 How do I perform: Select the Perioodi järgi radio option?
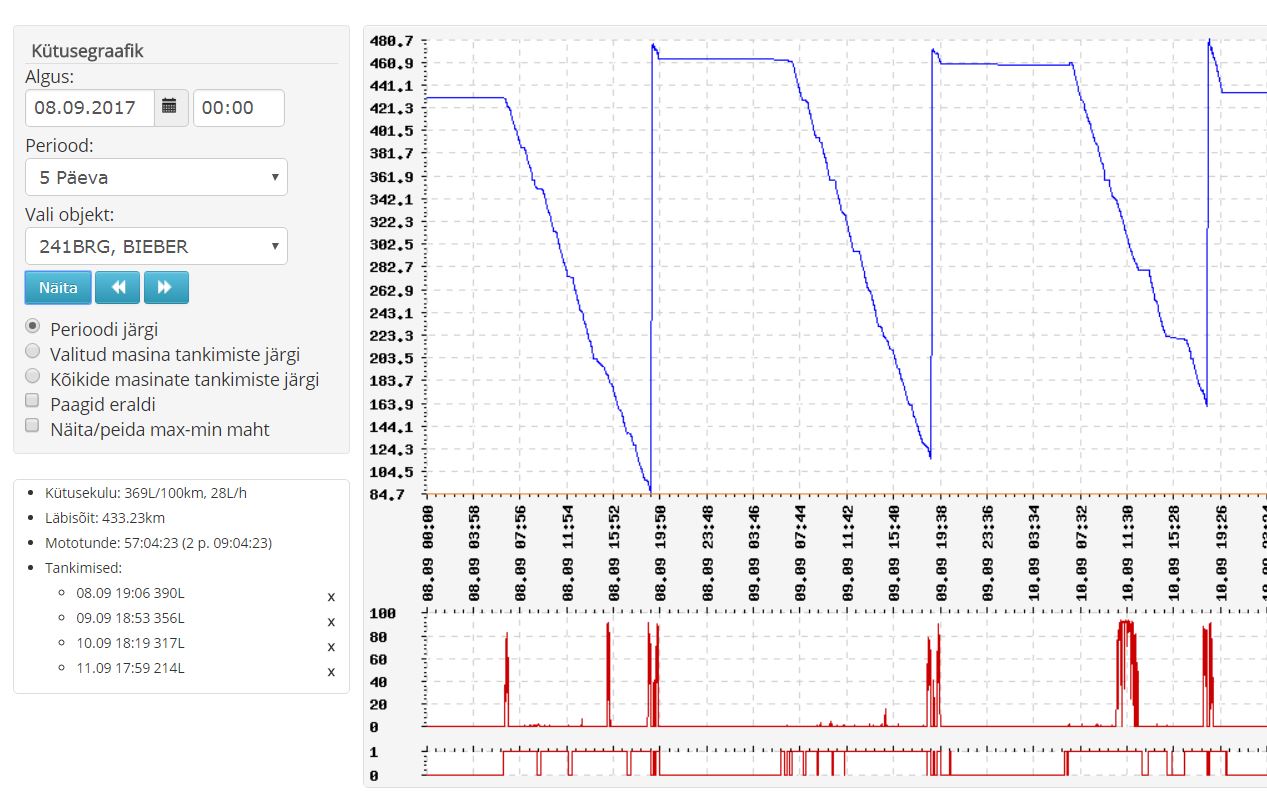coord(33,326)
